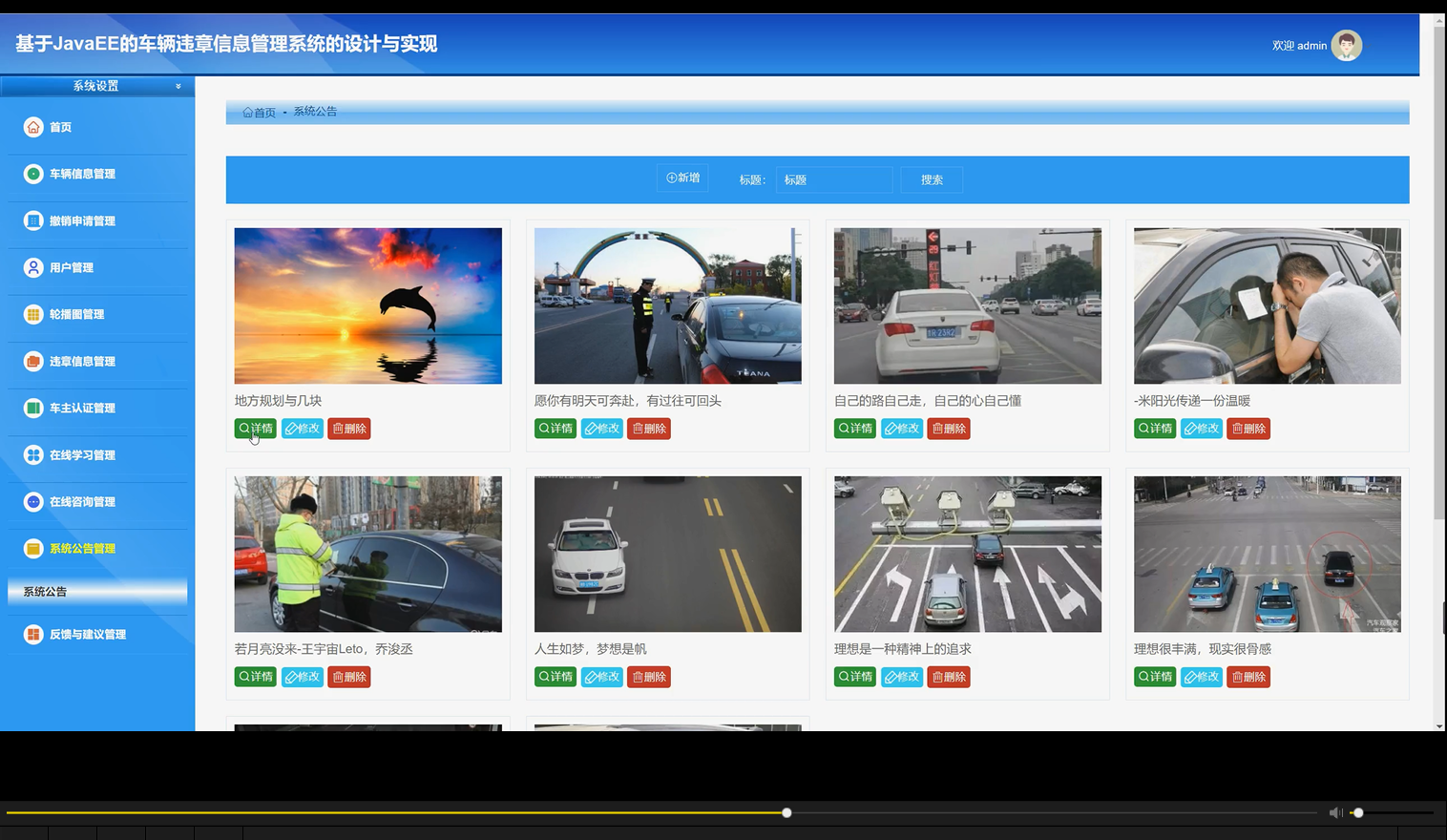Click the 系统公告管理 sidebar icon
Viewport: 1447px width, 840px height.
pos(33,548)
